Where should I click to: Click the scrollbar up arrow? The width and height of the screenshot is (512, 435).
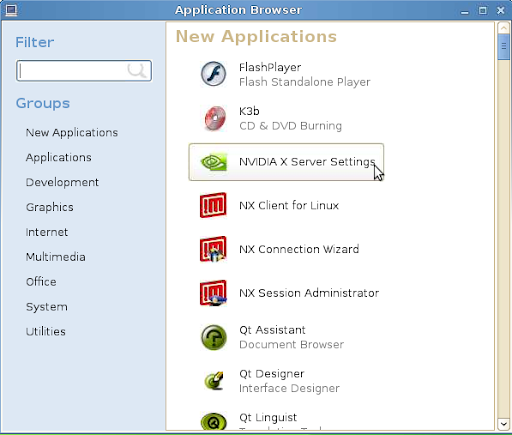click(503, 28)
